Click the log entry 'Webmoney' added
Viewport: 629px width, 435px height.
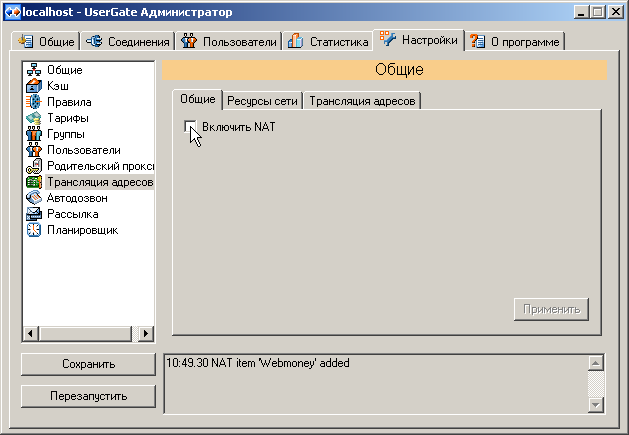[x=258, y=363]
